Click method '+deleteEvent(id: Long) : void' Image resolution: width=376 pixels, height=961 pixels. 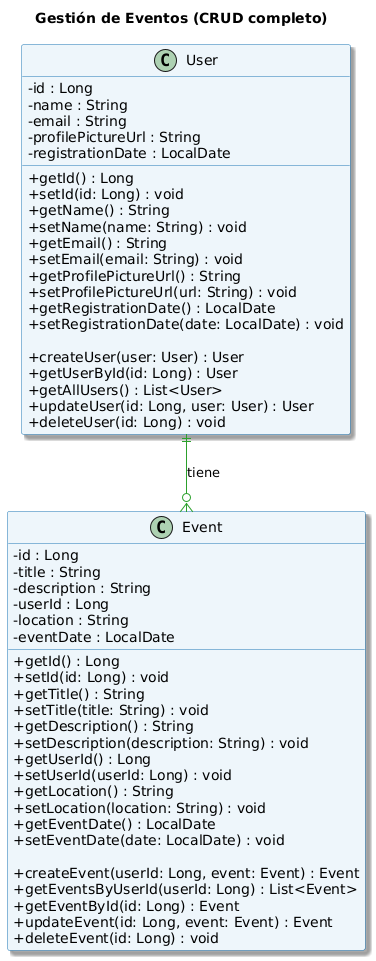tap(116, 938)
